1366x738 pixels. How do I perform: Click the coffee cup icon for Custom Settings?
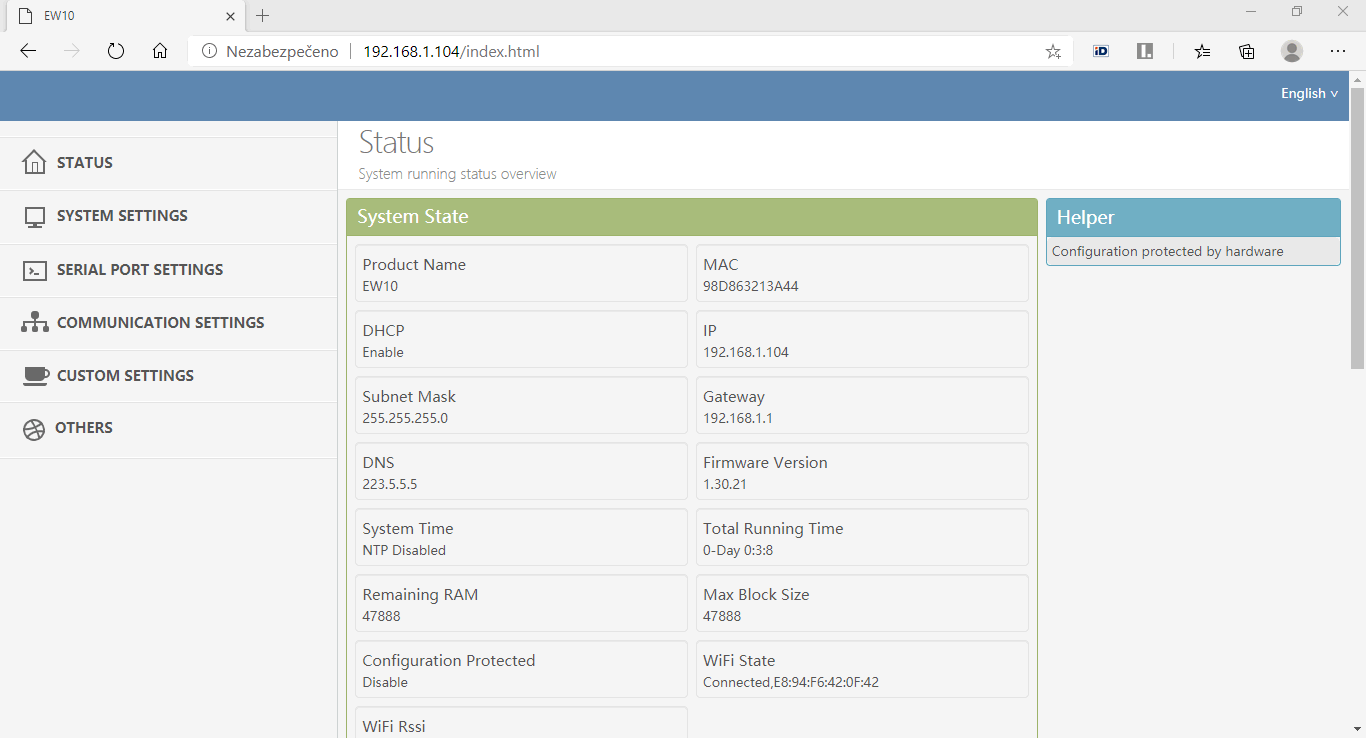click(x=35, y=376)
